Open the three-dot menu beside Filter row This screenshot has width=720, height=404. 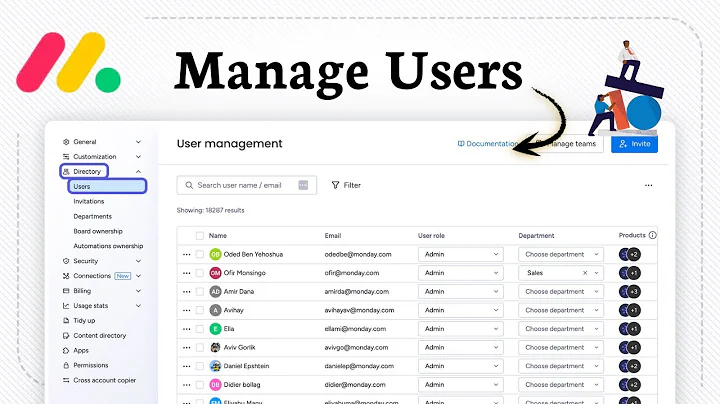coord(648,185)
